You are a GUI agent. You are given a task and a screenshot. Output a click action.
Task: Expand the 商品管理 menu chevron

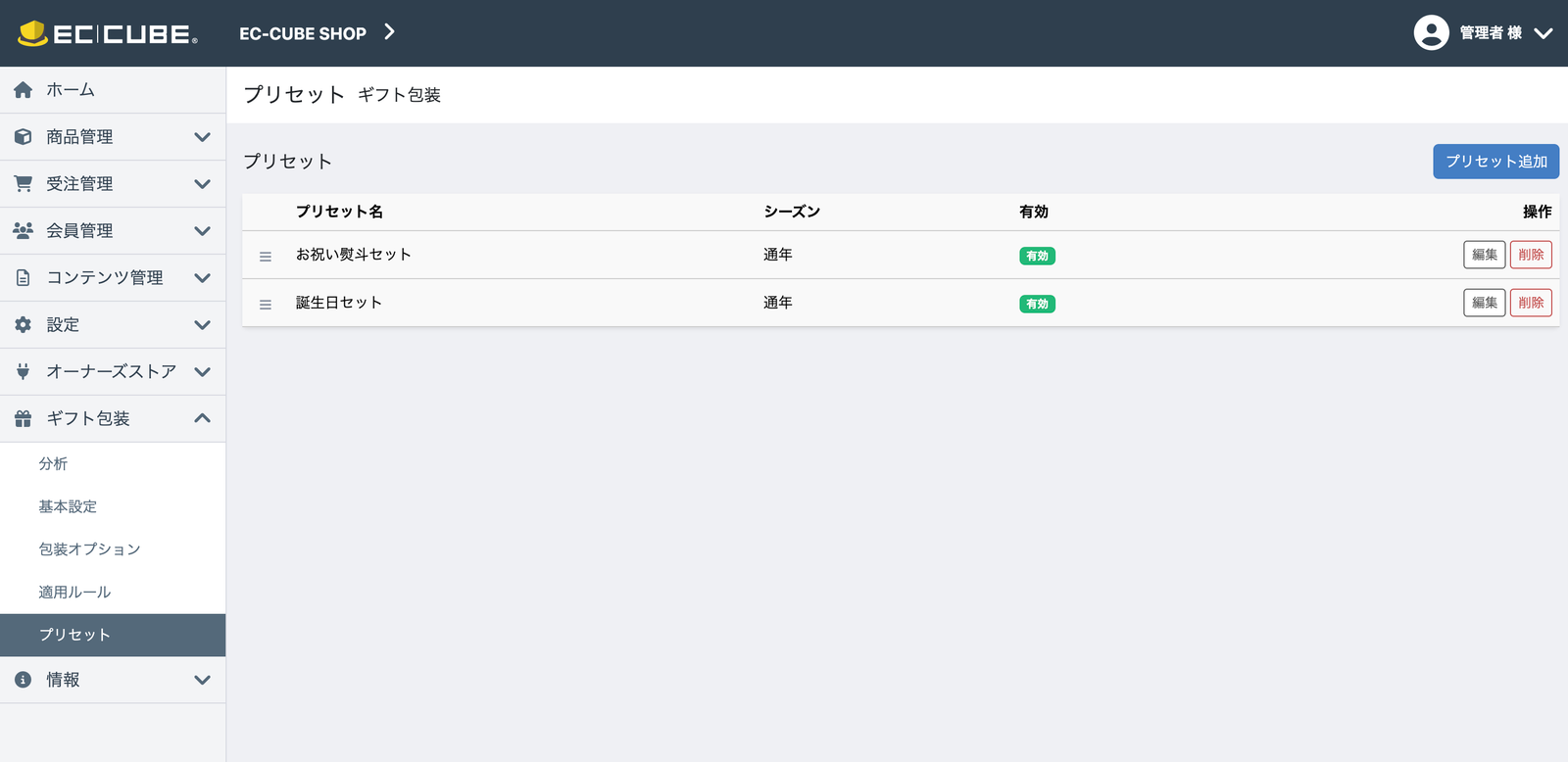[202, 137]
